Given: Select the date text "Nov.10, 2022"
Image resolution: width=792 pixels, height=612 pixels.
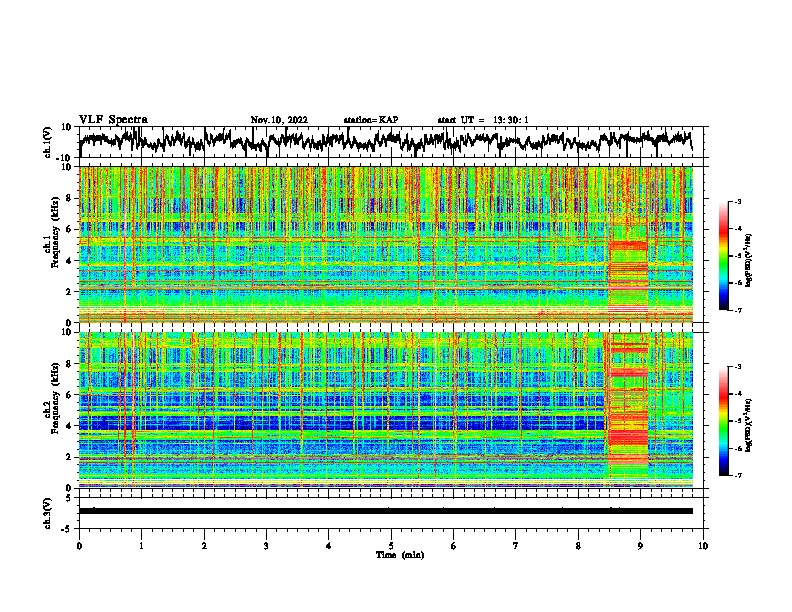Looking at the screenshot, I should point(279,120).
